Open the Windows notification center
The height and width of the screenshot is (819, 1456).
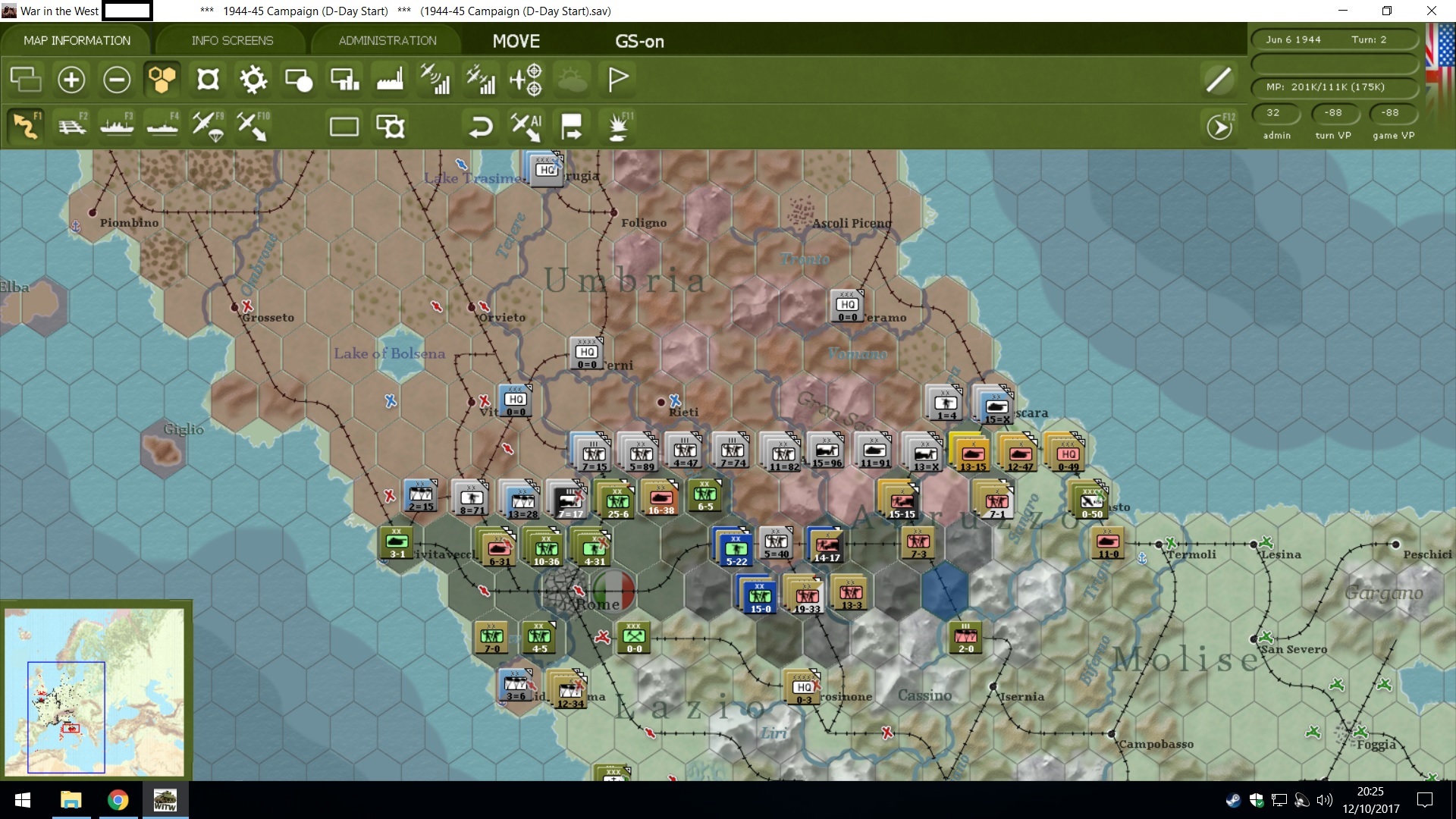tap(1425, 800)
